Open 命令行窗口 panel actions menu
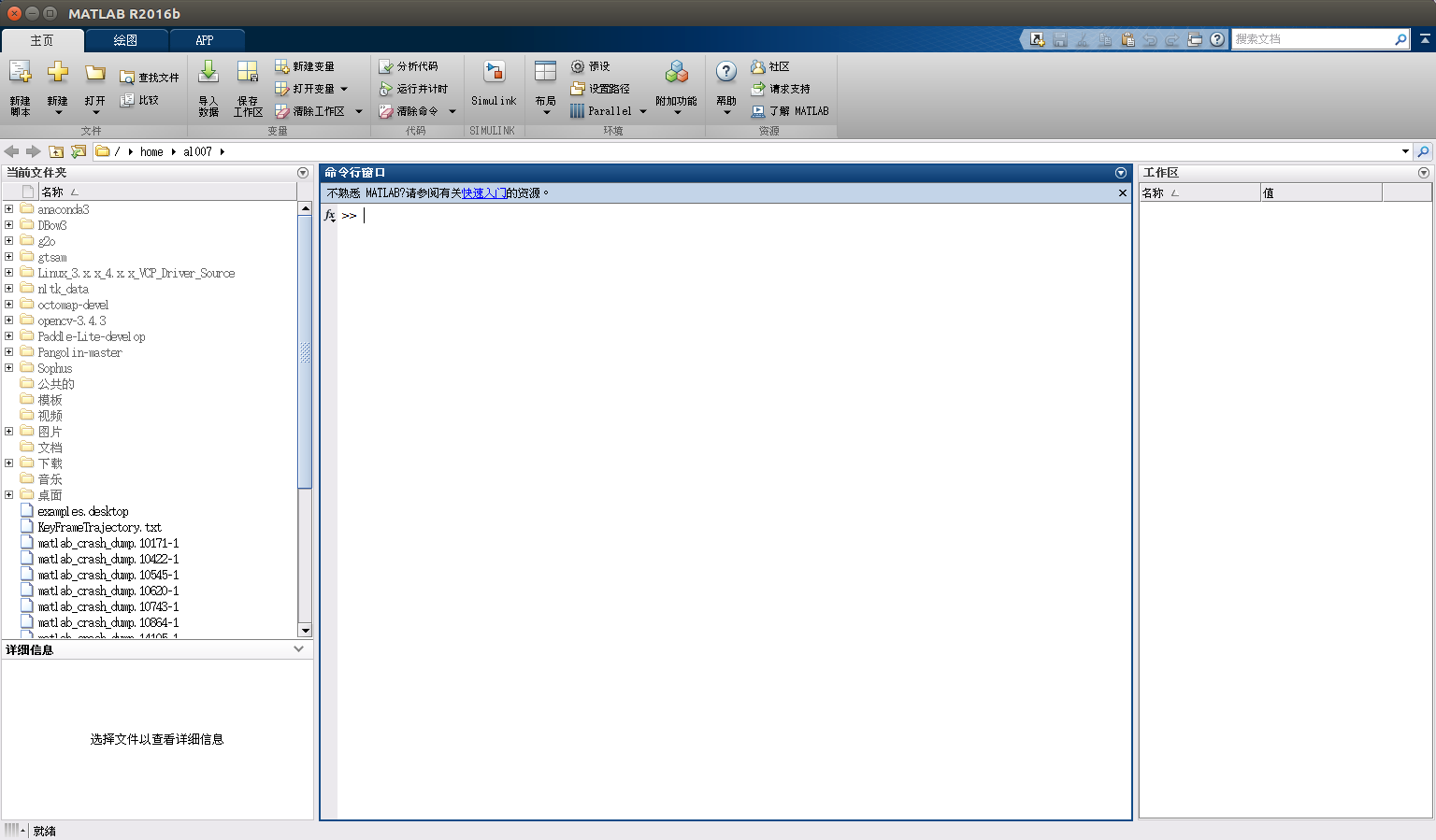 (x=1121, y=173)
